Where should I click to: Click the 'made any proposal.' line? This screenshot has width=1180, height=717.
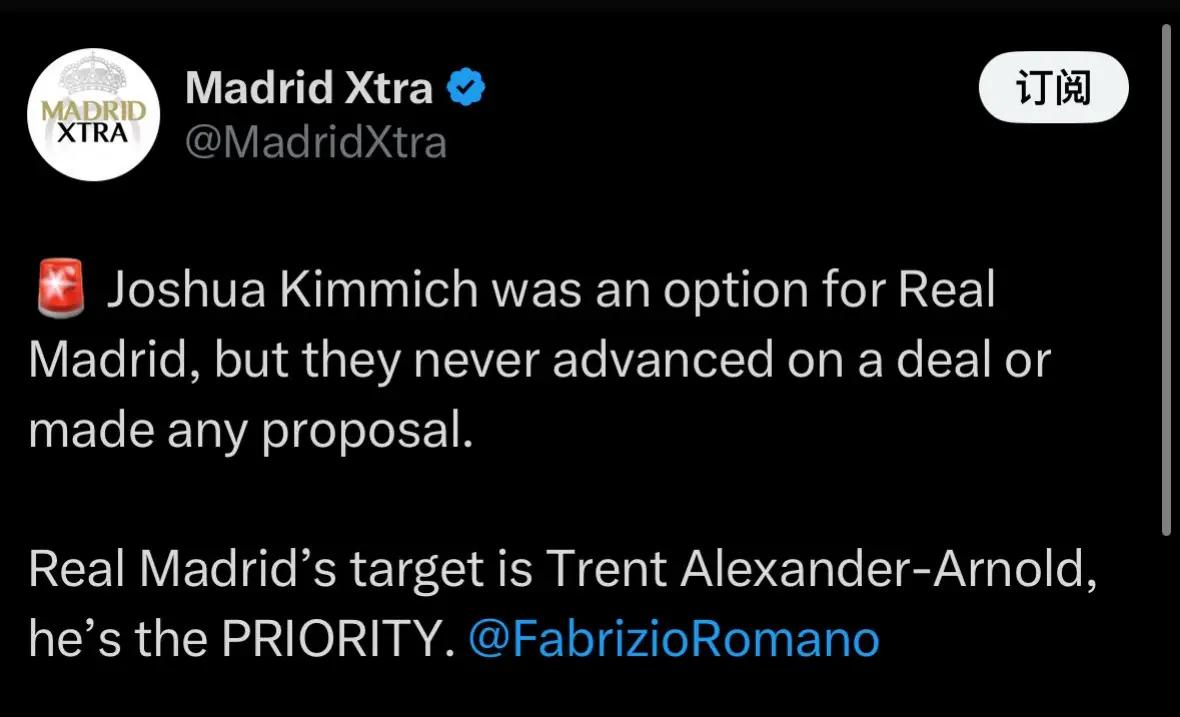click(251, 430)
